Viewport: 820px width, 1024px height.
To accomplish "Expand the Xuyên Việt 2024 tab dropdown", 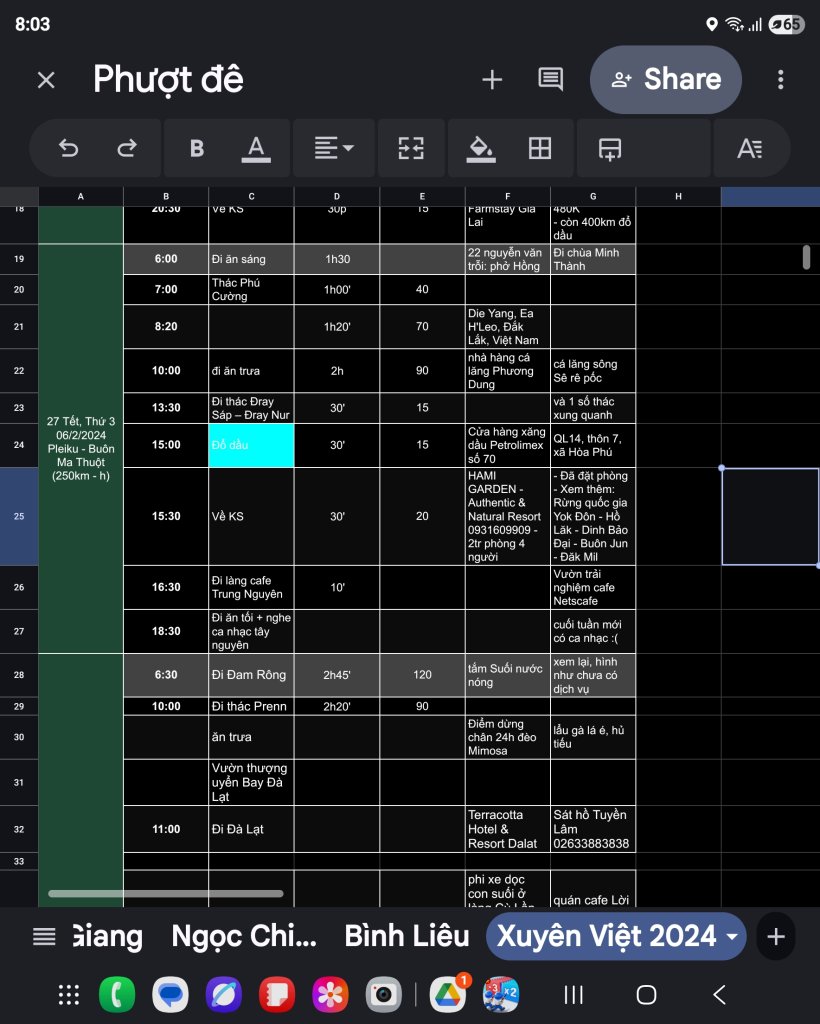I will click(x=733, y=937).
